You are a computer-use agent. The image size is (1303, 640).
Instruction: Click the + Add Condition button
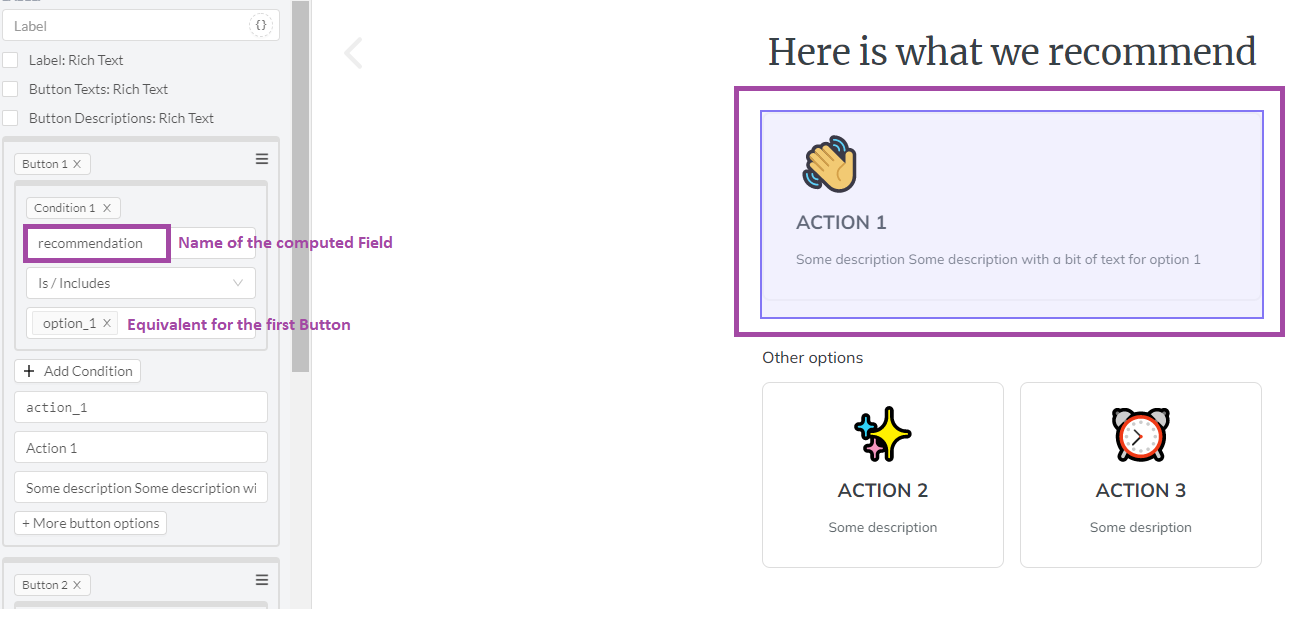[78, 371]
